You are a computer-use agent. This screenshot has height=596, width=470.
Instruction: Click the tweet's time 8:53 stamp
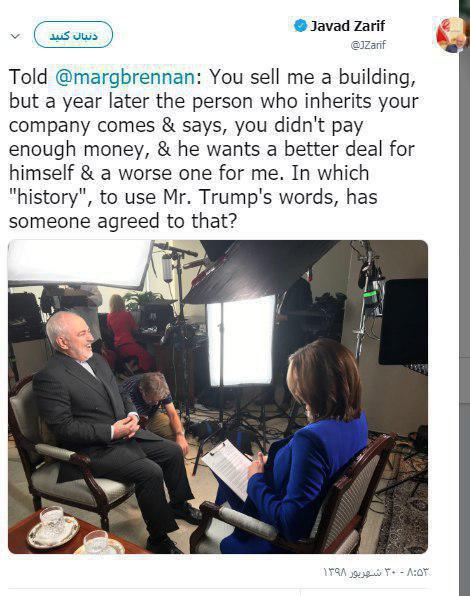(418, 571)
